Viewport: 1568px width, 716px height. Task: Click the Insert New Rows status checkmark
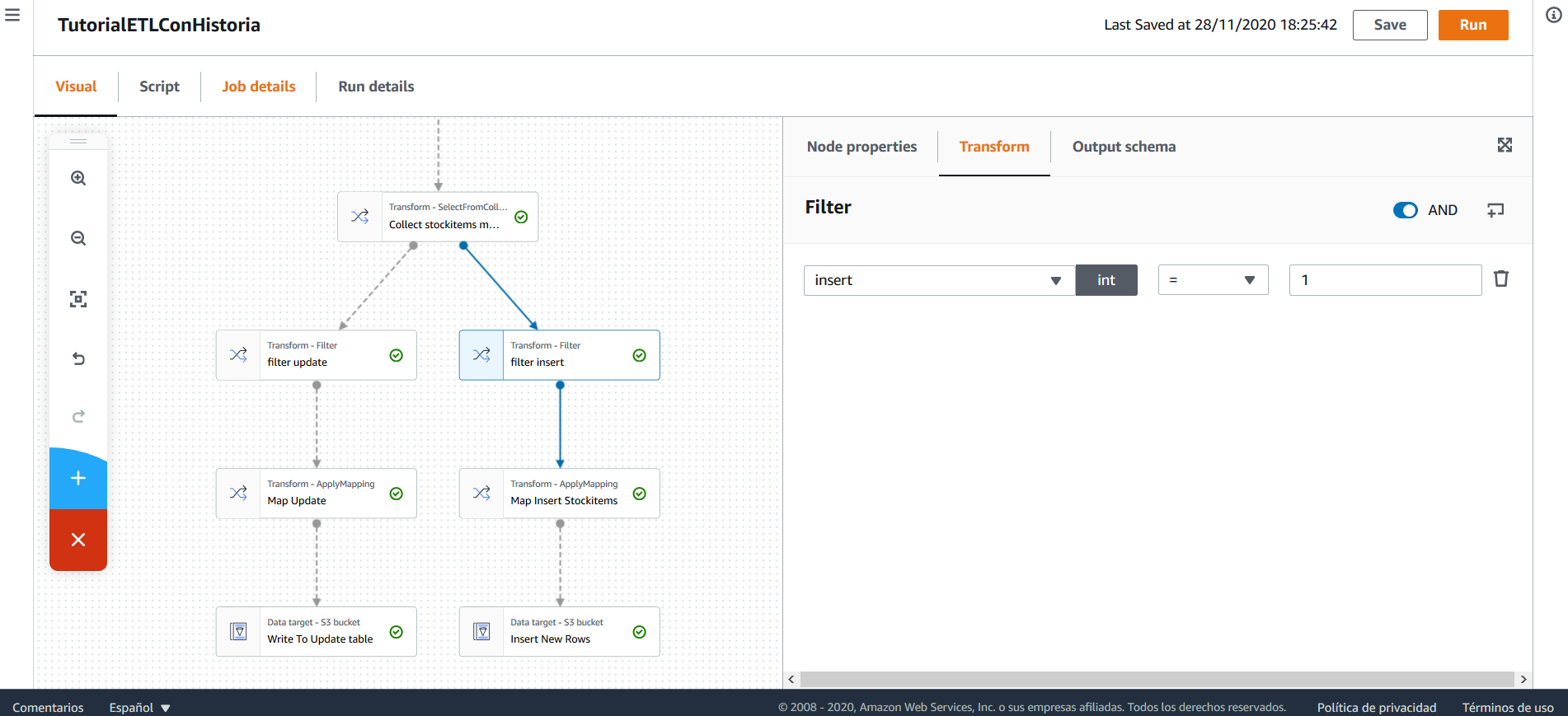pos(640,632)
